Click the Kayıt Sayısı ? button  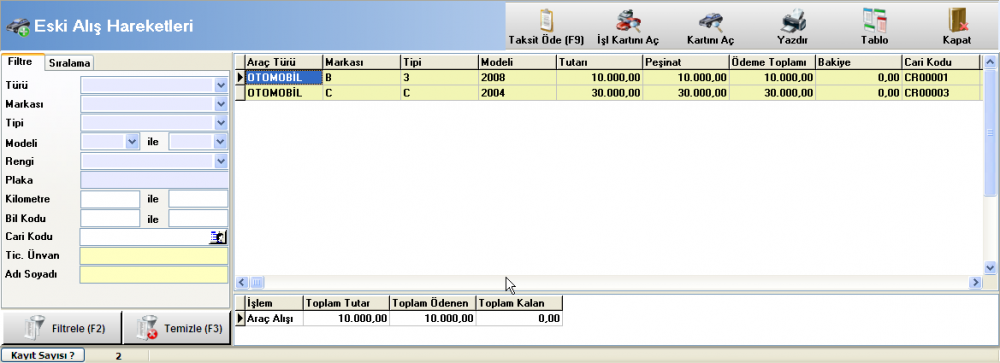pos(43,355)
